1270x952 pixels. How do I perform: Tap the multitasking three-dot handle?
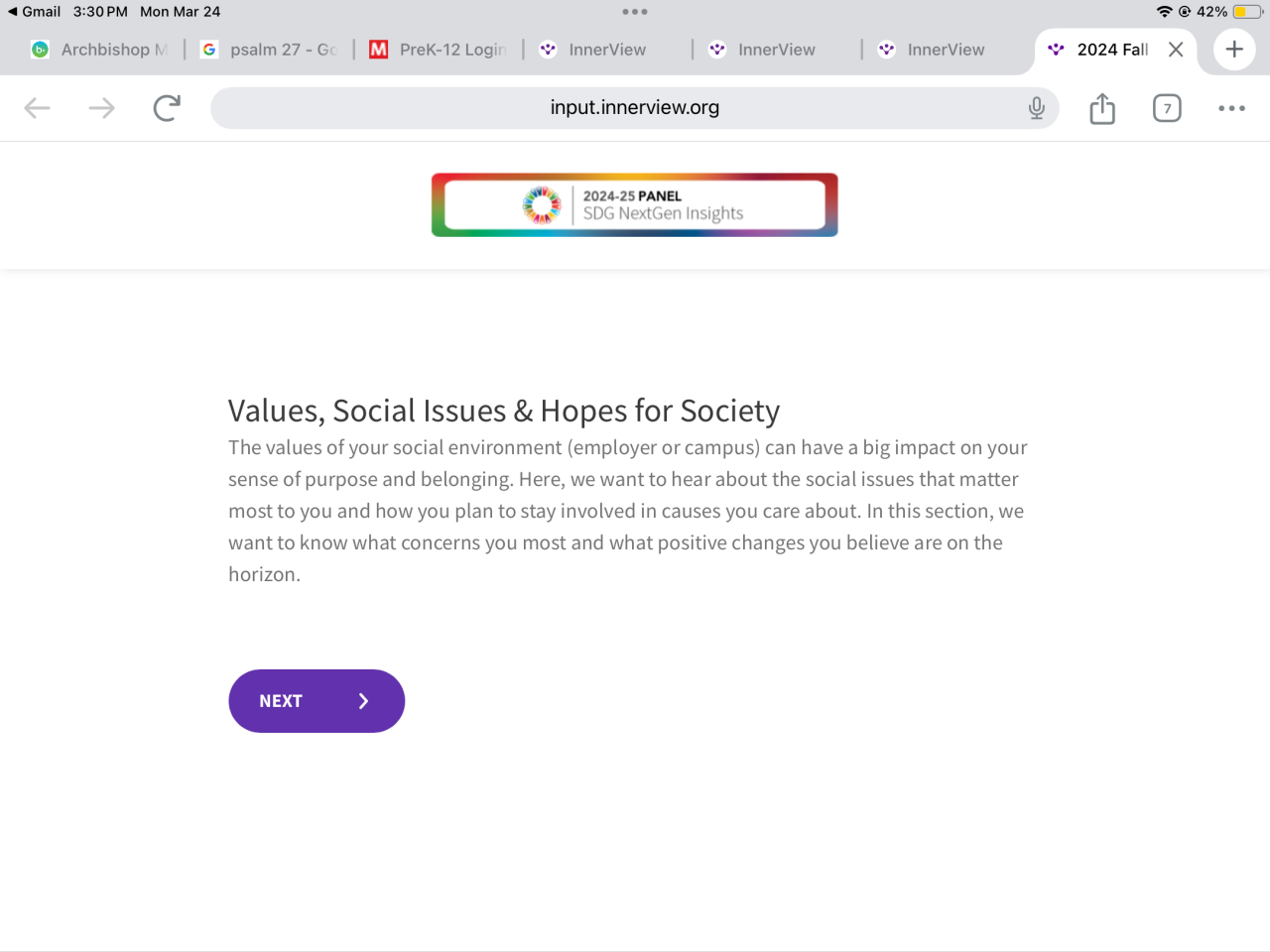click(635, 12)
